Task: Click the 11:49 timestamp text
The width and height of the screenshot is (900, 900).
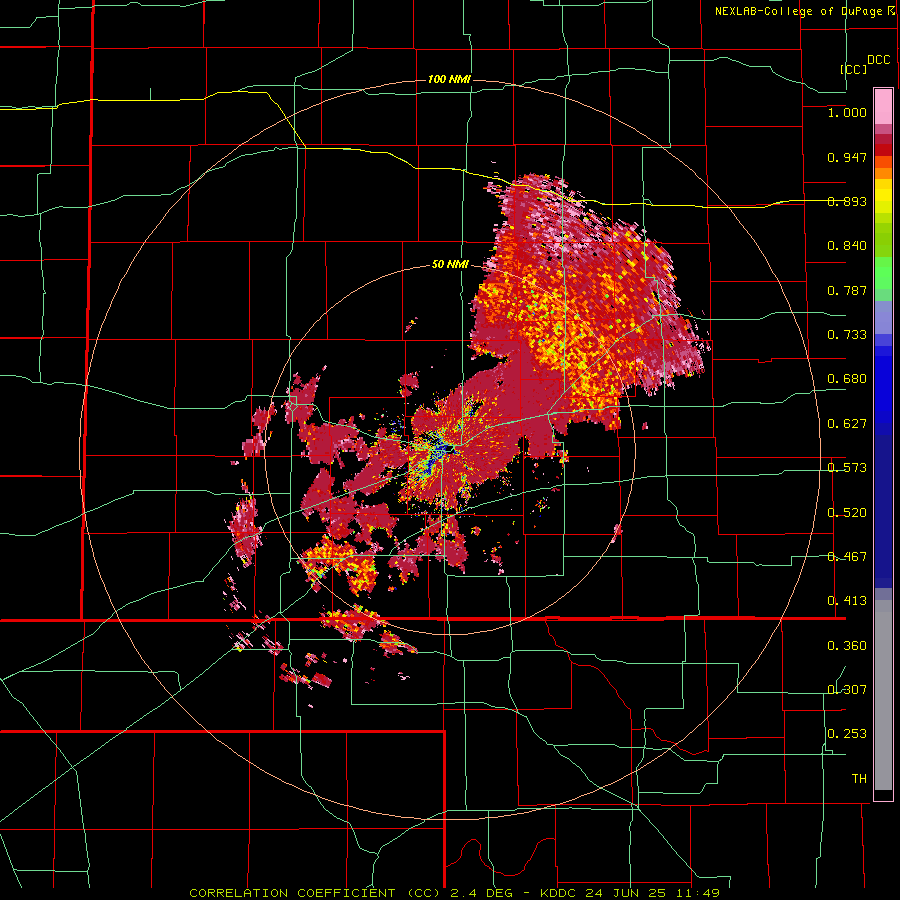Action: coord(697,893)
